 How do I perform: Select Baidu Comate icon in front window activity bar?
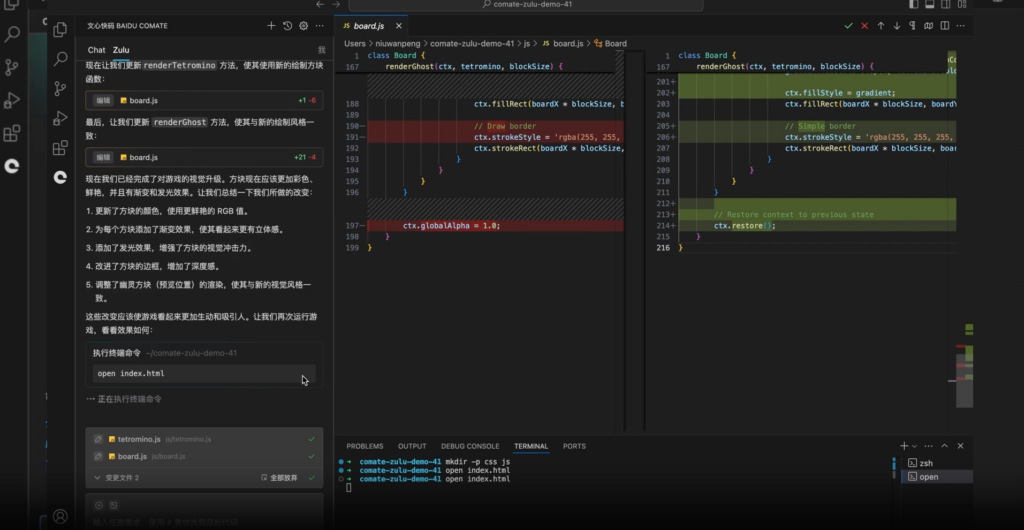(60, 177)
